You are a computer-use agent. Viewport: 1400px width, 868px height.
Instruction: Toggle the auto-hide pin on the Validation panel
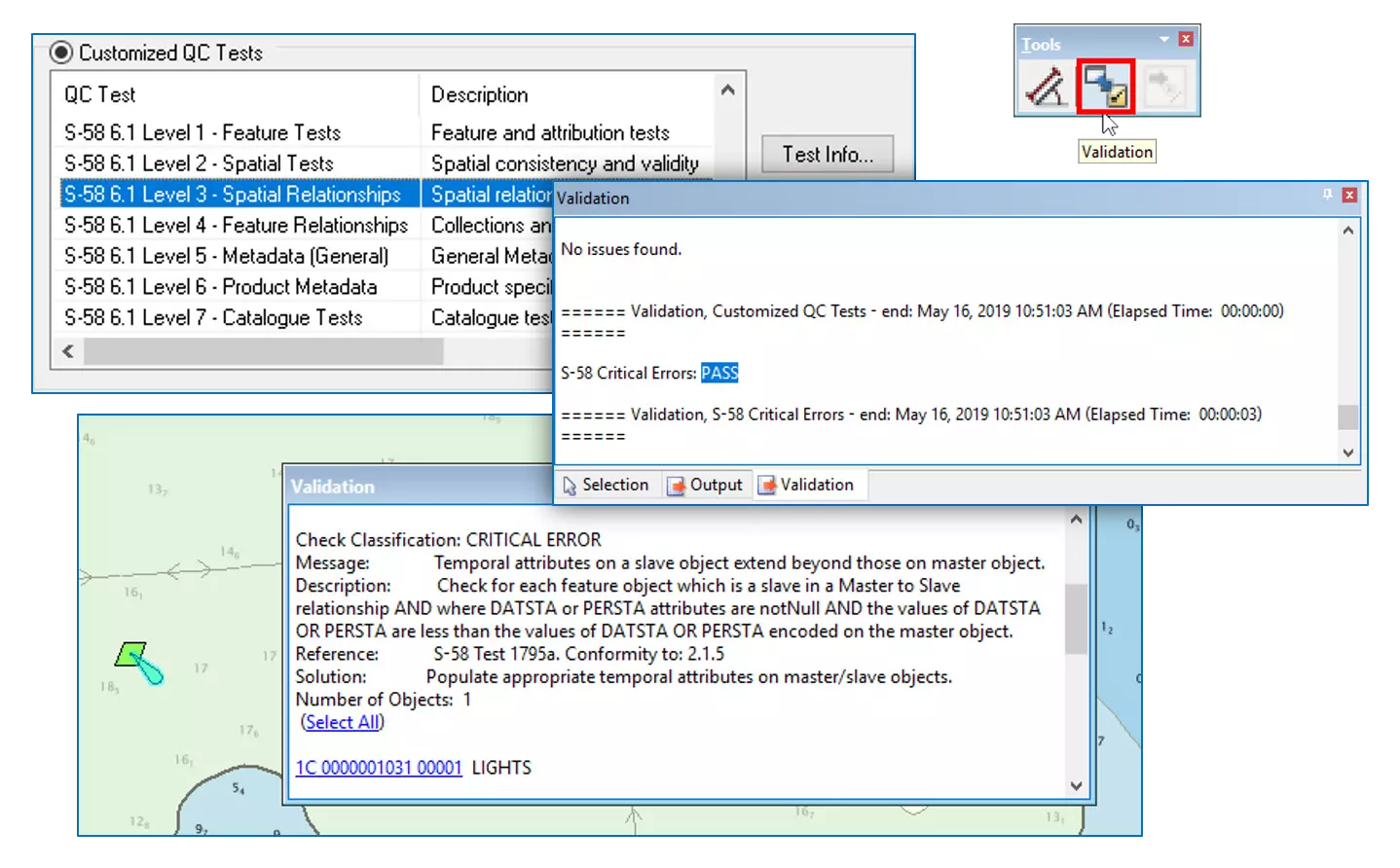[x=1327, y=196]
